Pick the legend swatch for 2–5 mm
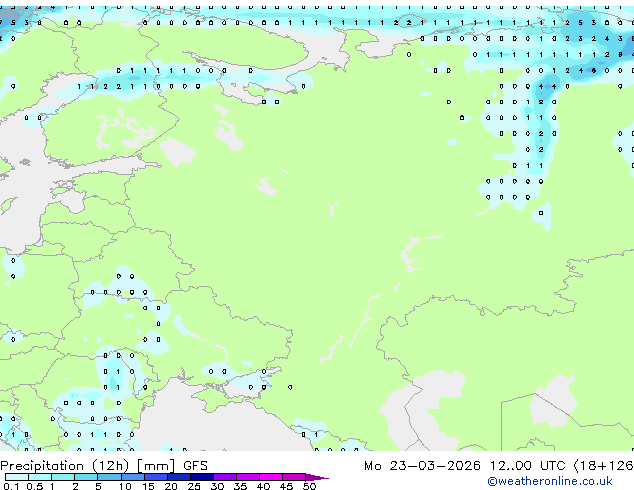 [x=86, y=477]
